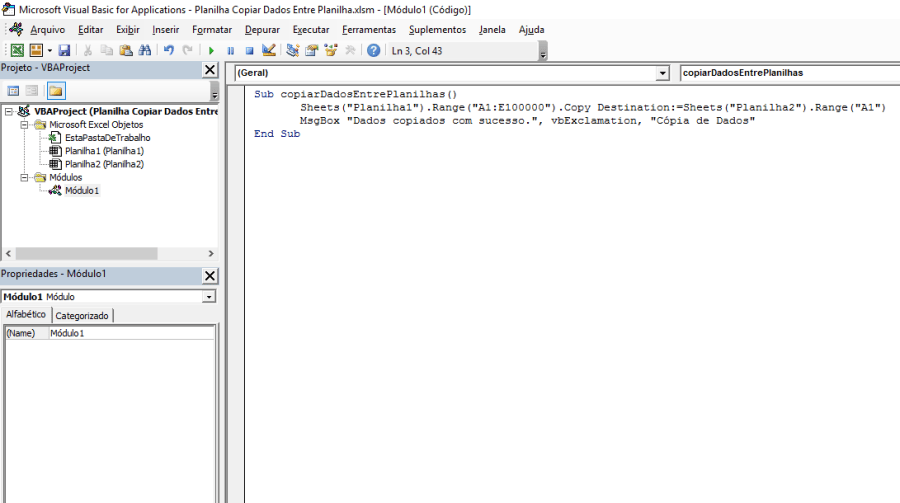Open the Exibir menu
The height and width of the screenshot is (503, 900).
(x=127, y=30)
